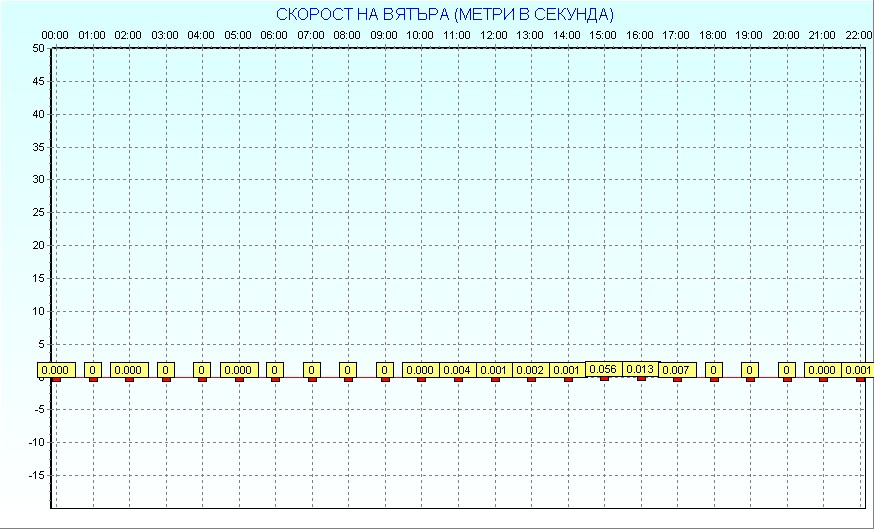Select the 0.013 data label
The width and height of the screenshot is (874, 529).
[640, 369]
